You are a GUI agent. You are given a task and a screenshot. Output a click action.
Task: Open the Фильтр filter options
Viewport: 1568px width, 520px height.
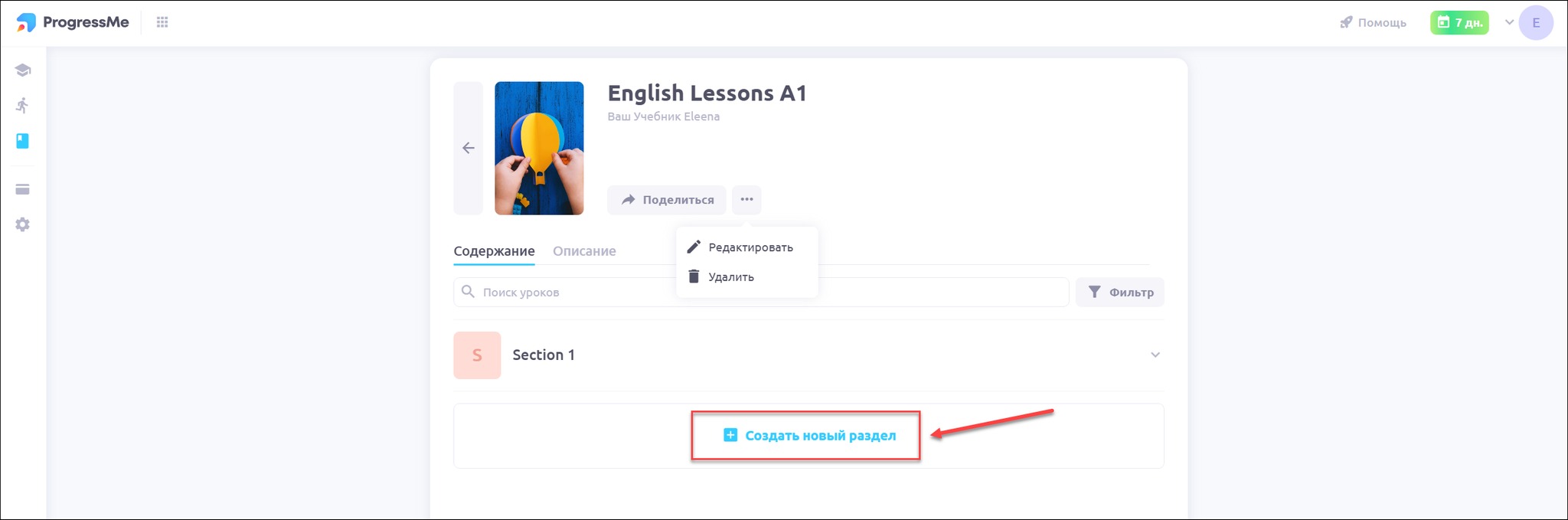1120,293
